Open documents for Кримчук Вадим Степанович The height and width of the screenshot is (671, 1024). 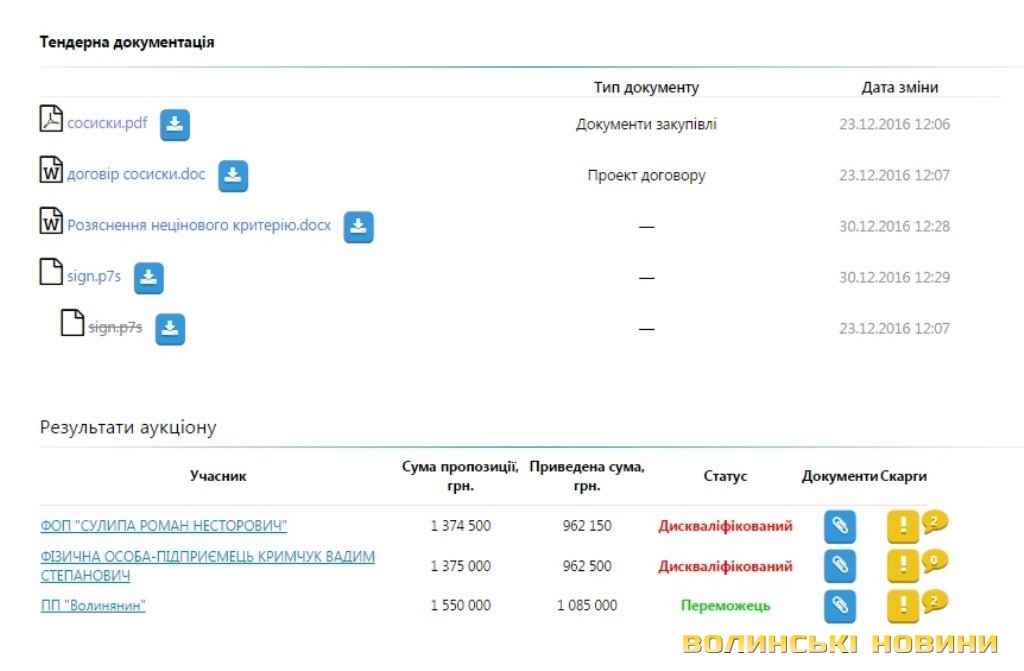(840, 566)
